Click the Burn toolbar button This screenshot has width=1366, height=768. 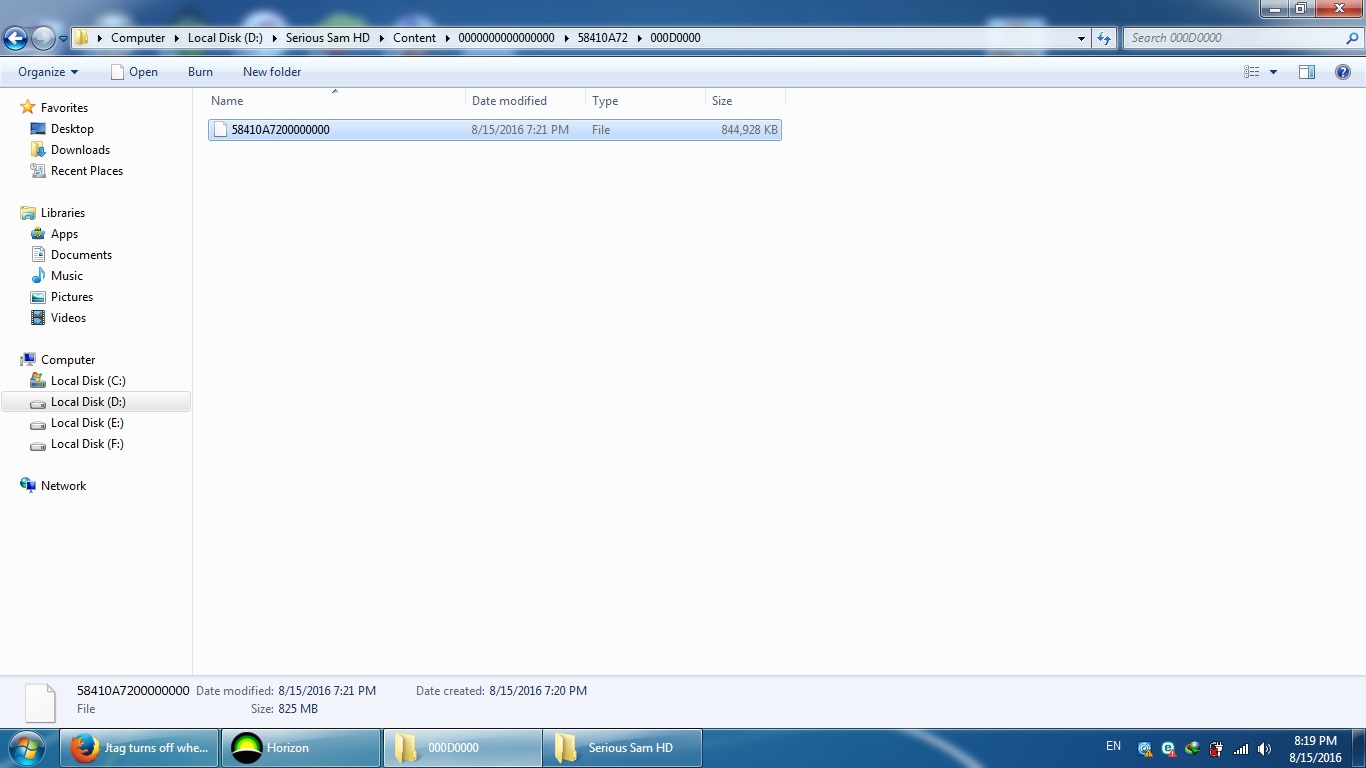(200, 72)
